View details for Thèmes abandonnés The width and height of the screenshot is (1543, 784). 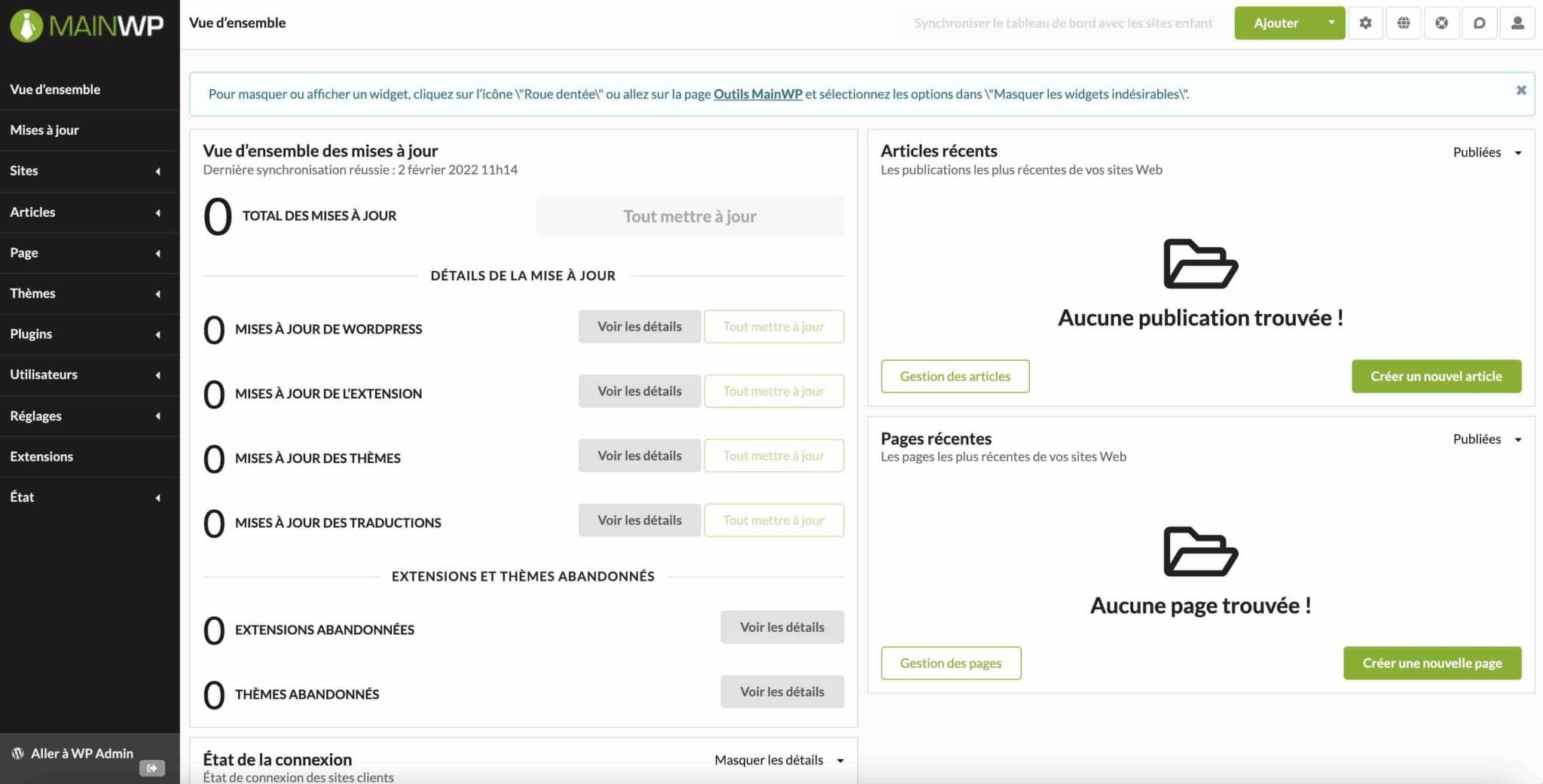click(782, 692)
